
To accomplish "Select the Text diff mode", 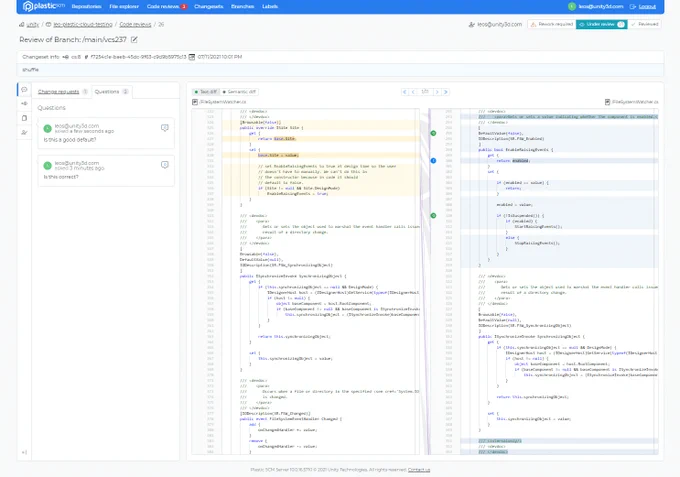I will coord(206,92).
